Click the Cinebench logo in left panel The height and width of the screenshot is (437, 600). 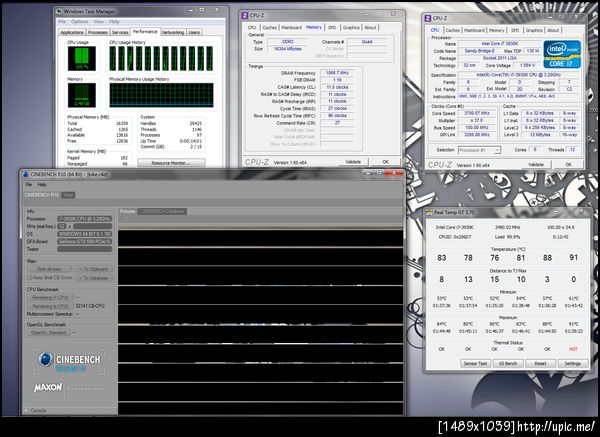click(x=69, y=362)
